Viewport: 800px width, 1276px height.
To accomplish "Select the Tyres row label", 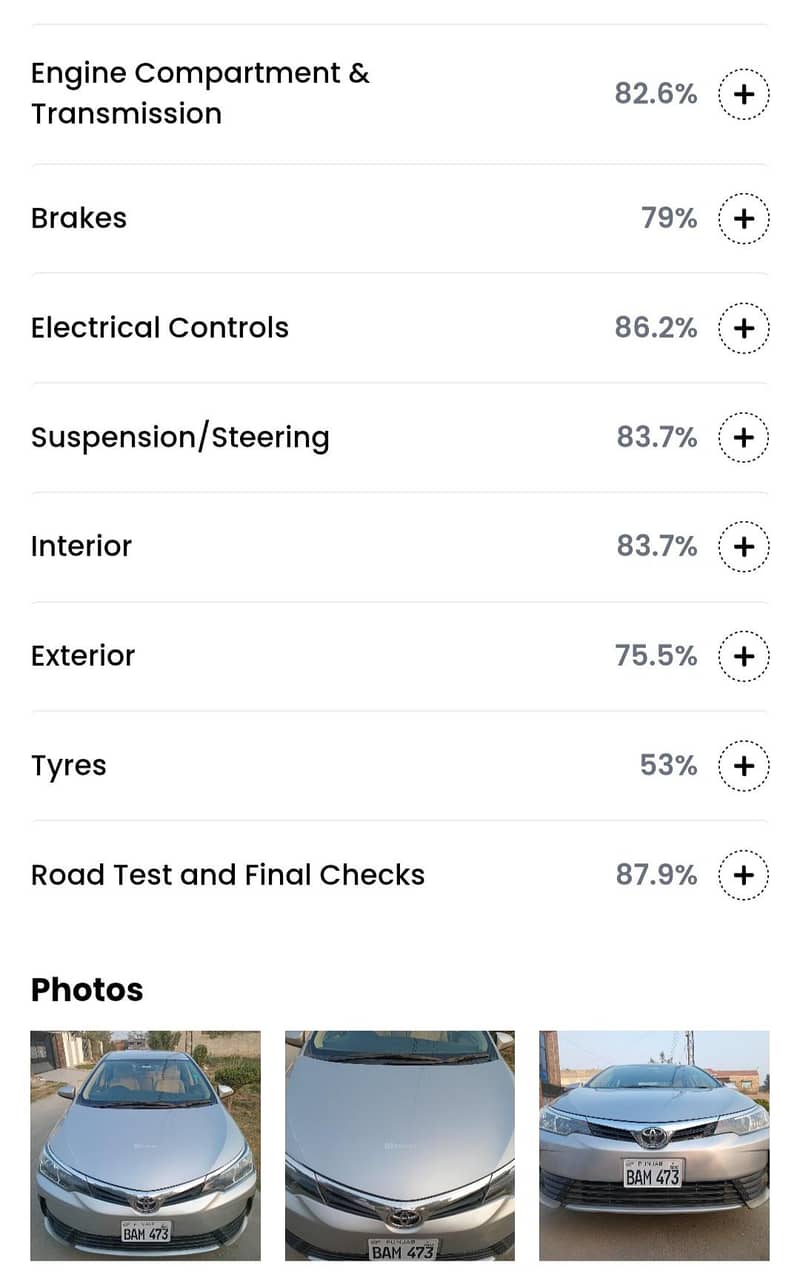I will (x=68, y=766).
